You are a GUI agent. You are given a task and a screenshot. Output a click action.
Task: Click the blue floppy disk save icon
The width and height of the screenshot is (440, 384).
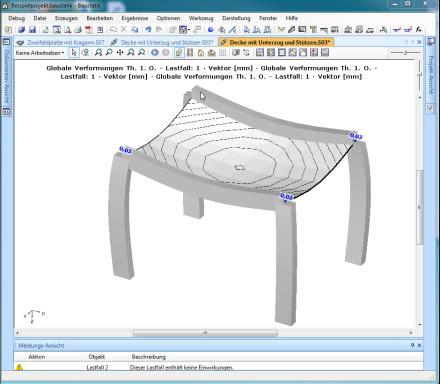coord(32,29)
